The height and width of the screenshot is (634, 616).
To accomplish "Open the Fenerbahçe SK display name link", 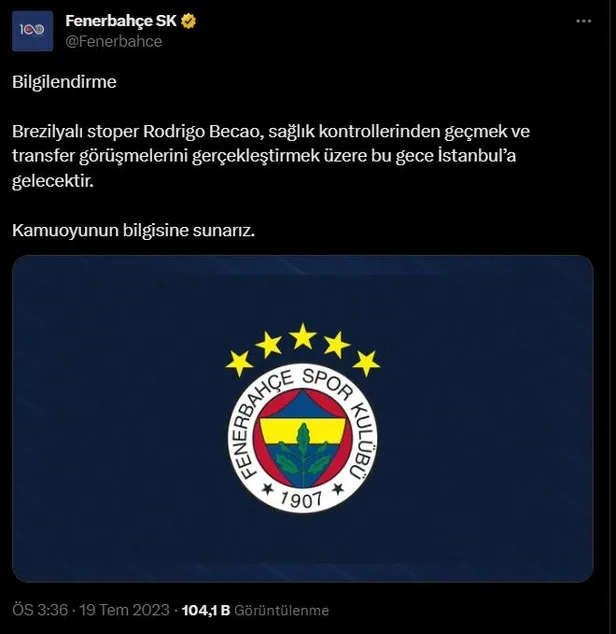I will click(121, 21).
